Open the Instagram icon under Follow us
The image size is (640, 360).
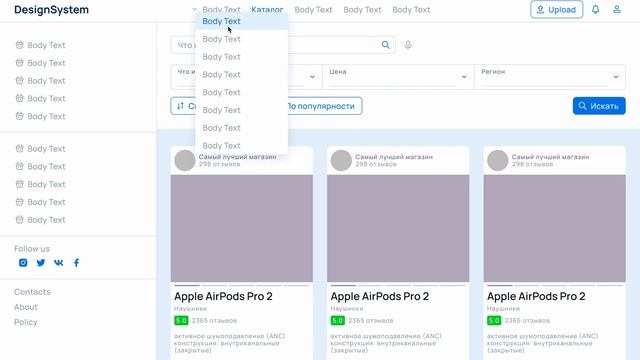tap(23, 262)
